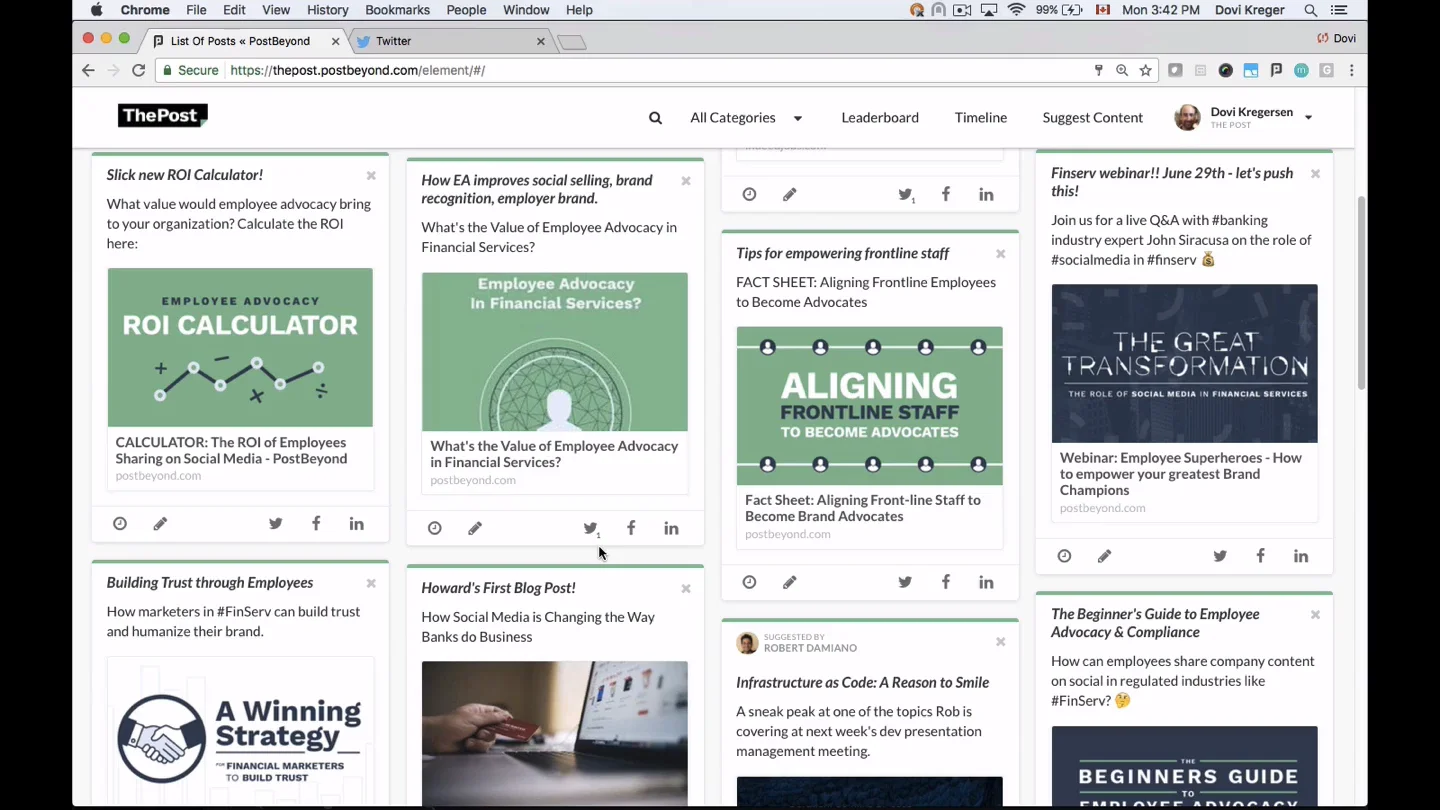Focus the Chrome address bar URL
Viewport: 1440px width, 810px height.
pos(357,70)
